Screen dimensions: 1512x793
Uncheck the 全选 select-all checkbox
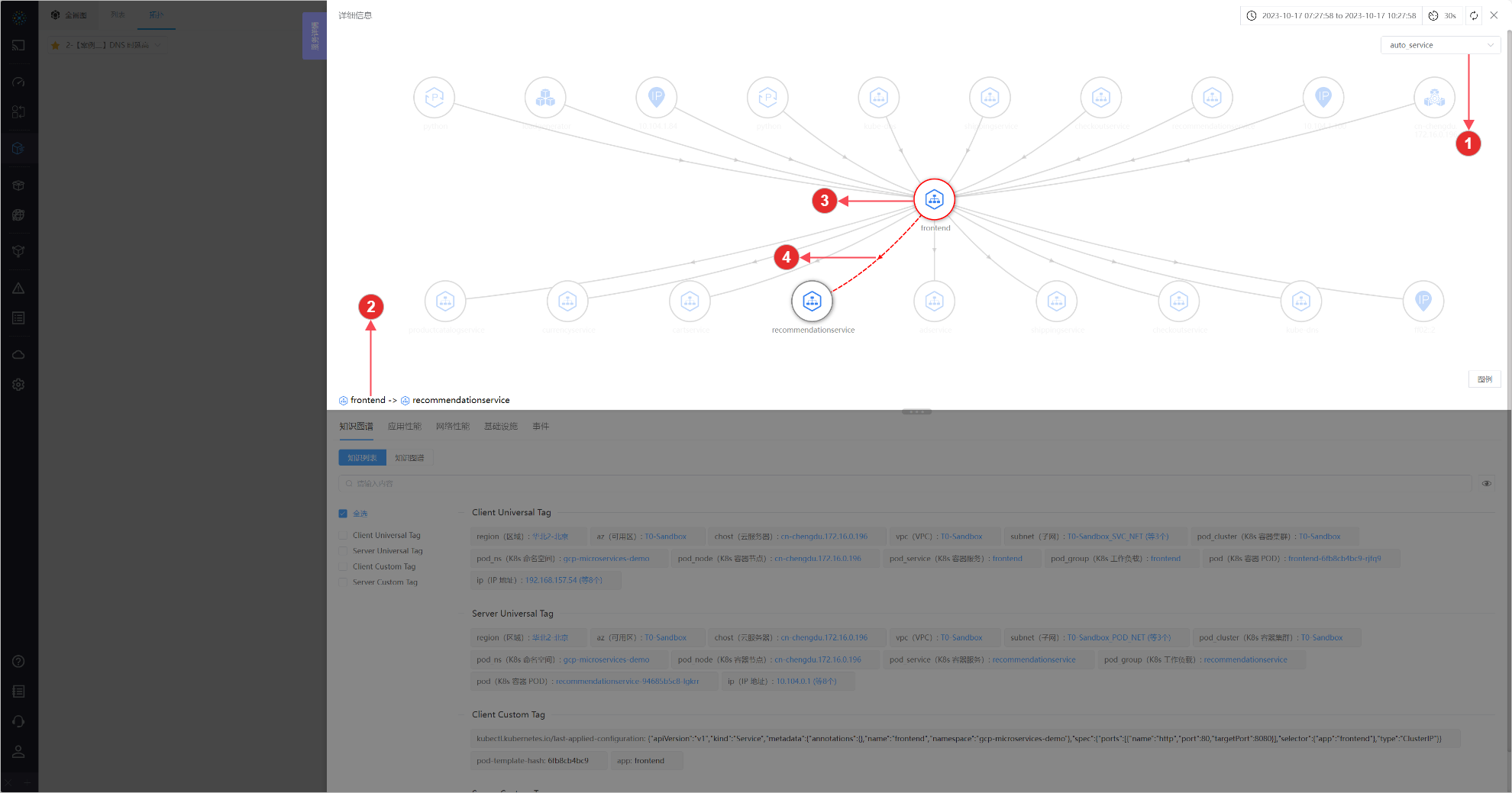point(343,514)
